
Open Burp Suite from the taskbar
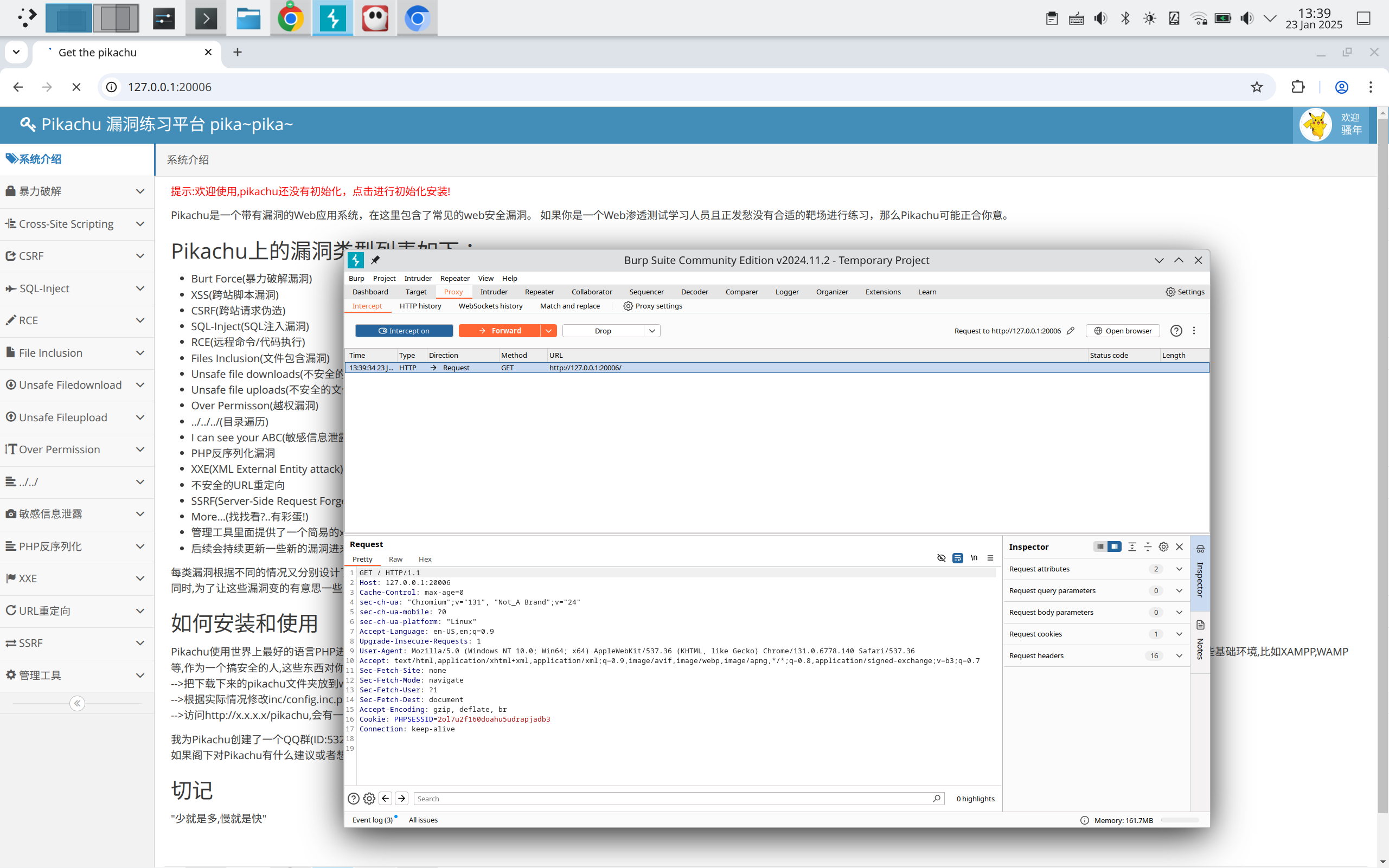[x=332, y=19]
